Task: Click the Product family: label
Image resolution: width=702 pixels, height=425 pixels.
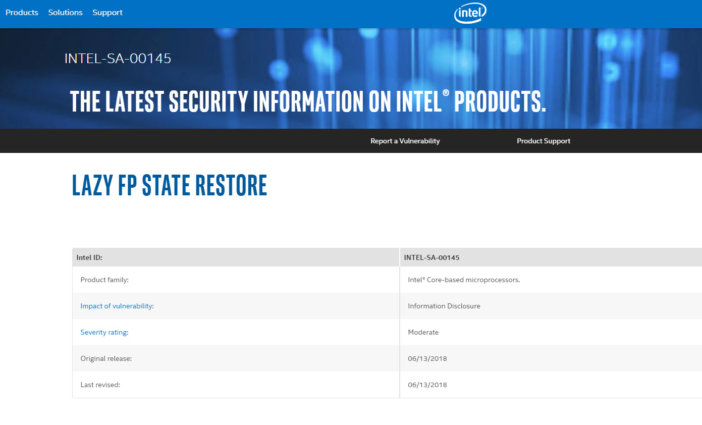Action: [x=104, y=280]
